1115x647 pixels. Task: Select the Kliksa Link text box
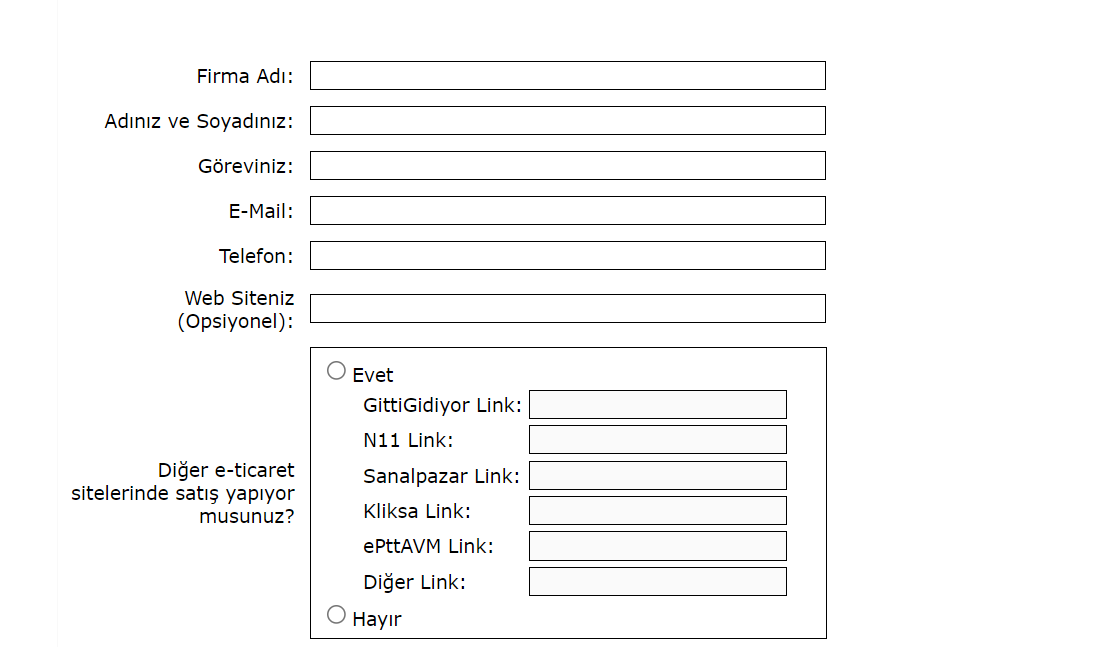click(657, 511)
